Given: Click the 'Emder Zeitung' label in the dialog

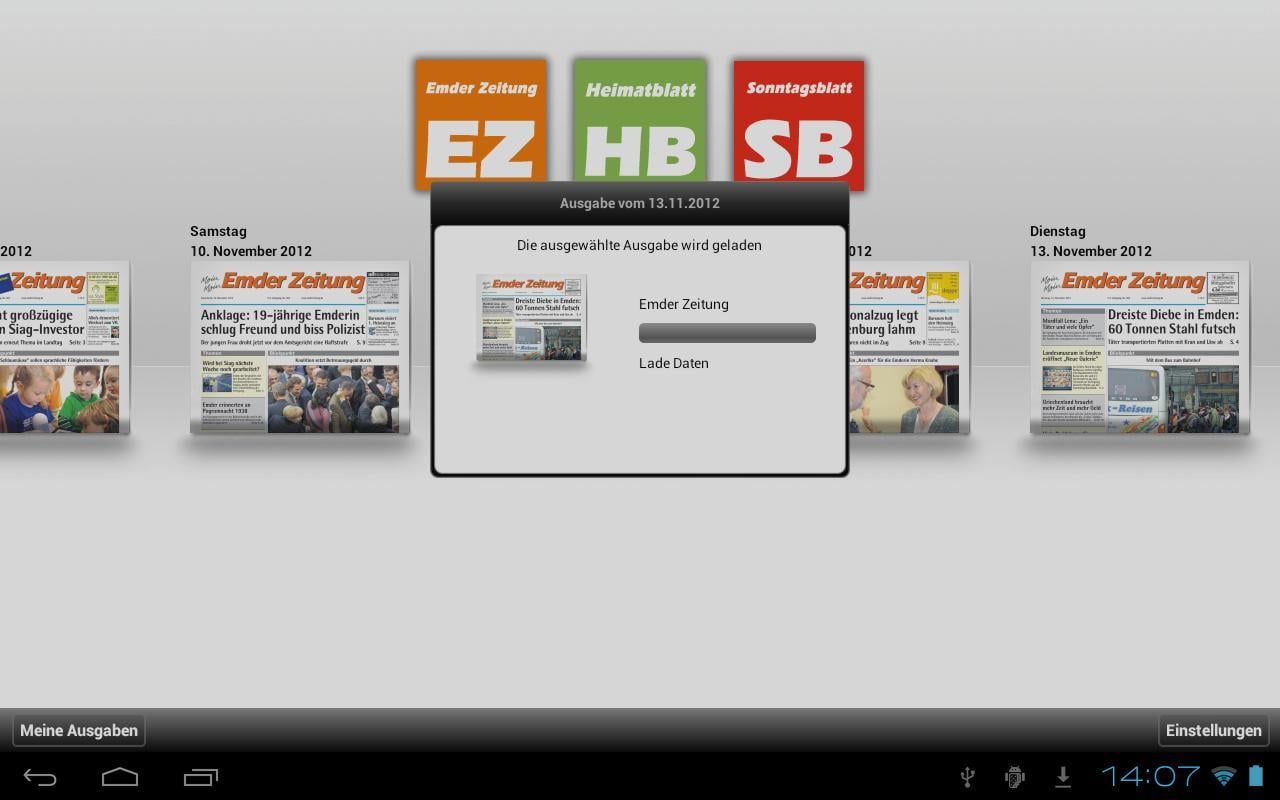Looking at the screenshot, I should 684,304.
